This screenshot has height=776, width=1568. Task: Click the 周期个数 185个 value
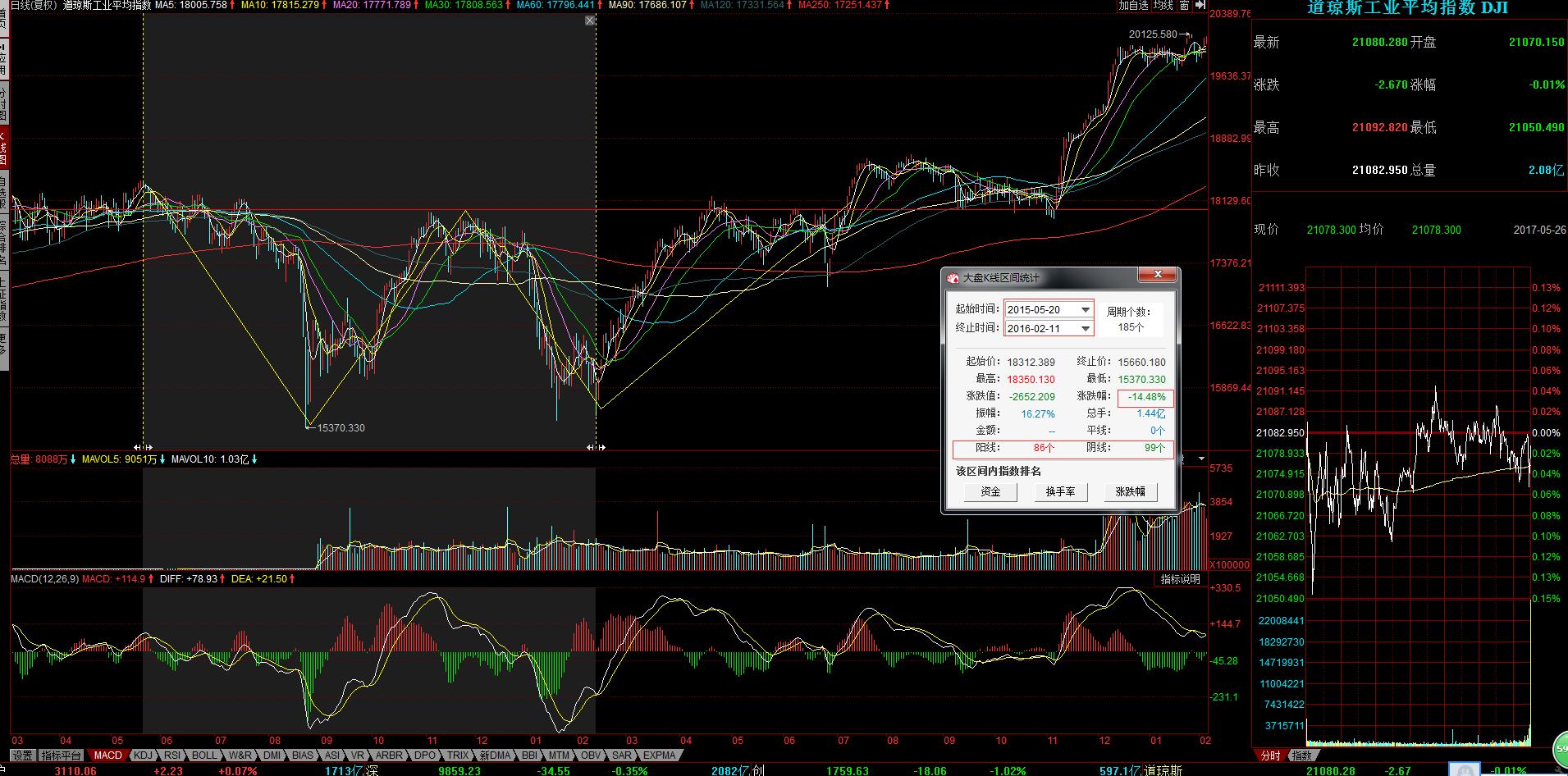click(1131, 327)
